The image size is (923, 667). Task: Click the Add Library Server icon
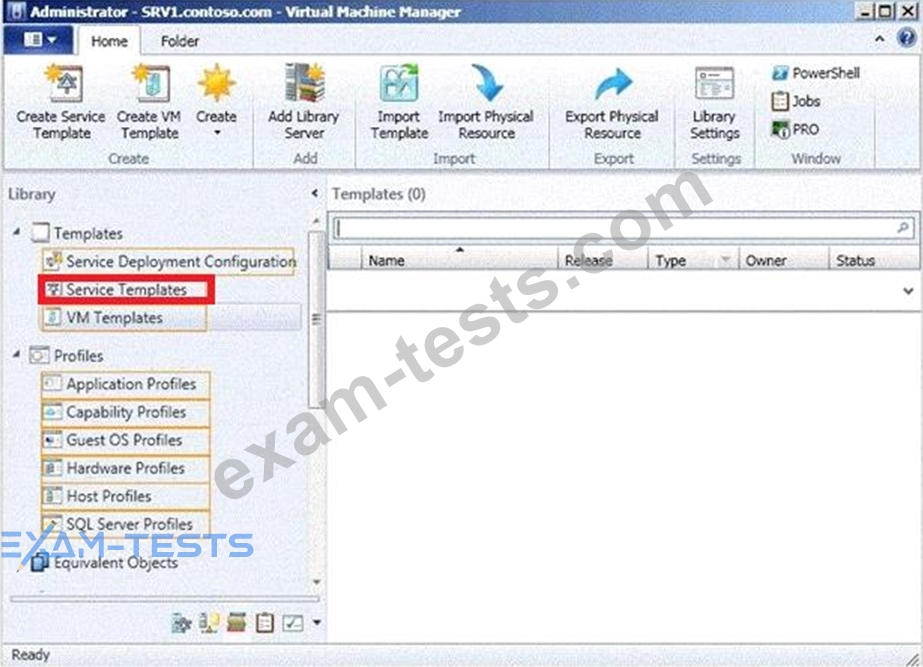(304, 83)
